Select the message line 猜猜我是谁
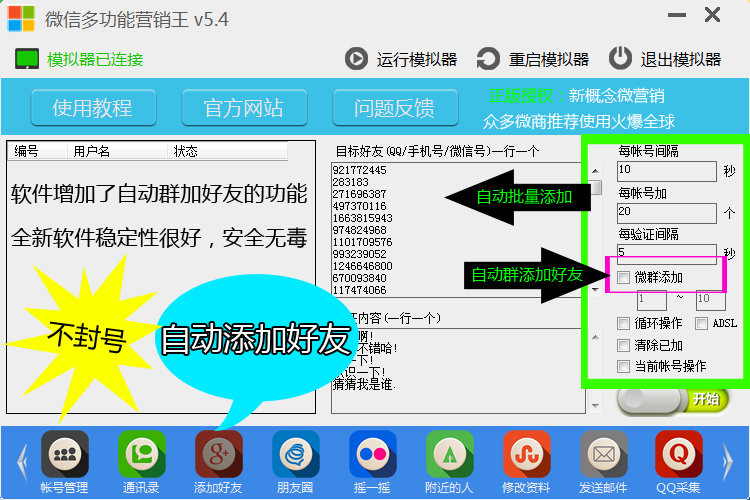The width and height of the screenshot is (750, 500). tap(364, 384)
